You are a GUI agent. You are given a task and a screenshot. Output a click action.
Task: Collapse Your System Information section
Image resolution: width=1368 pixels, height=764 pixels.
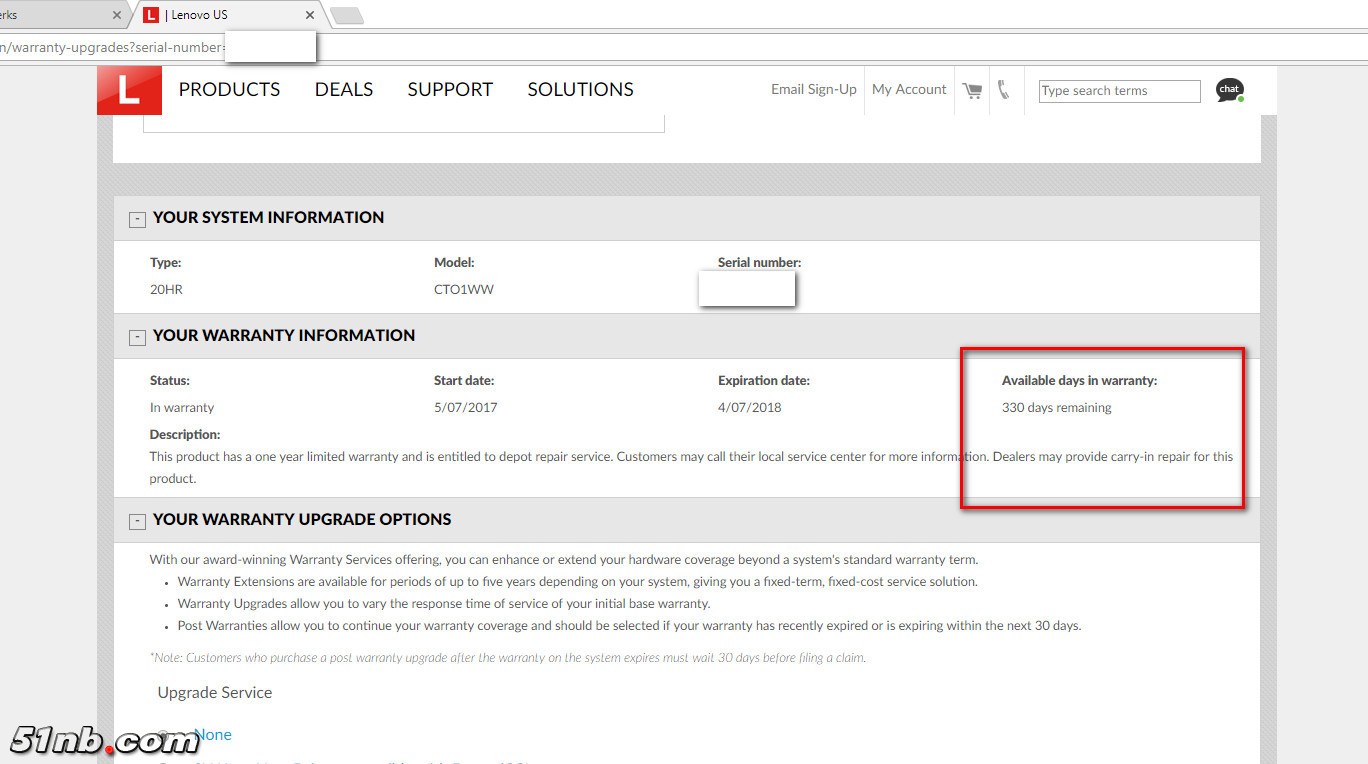pos(138,219)
